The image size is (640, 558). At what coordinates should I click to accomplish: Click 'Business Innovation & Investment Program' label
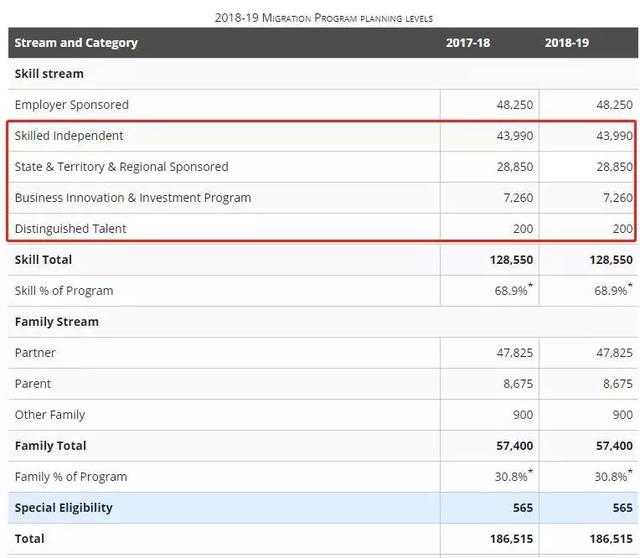point(132,198)
